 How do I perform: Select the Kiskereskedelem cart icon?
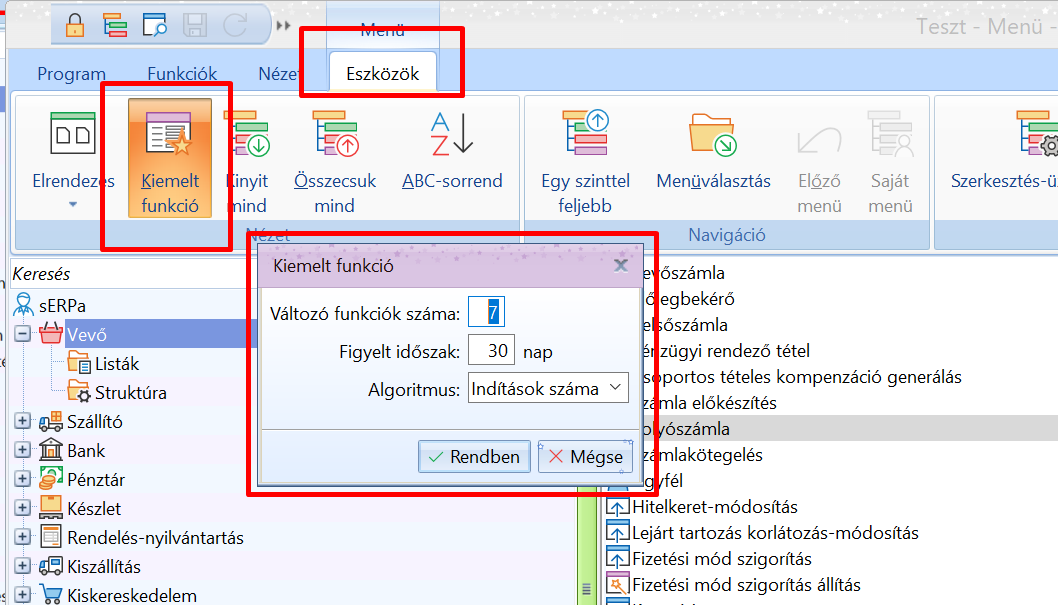point(51,595)
